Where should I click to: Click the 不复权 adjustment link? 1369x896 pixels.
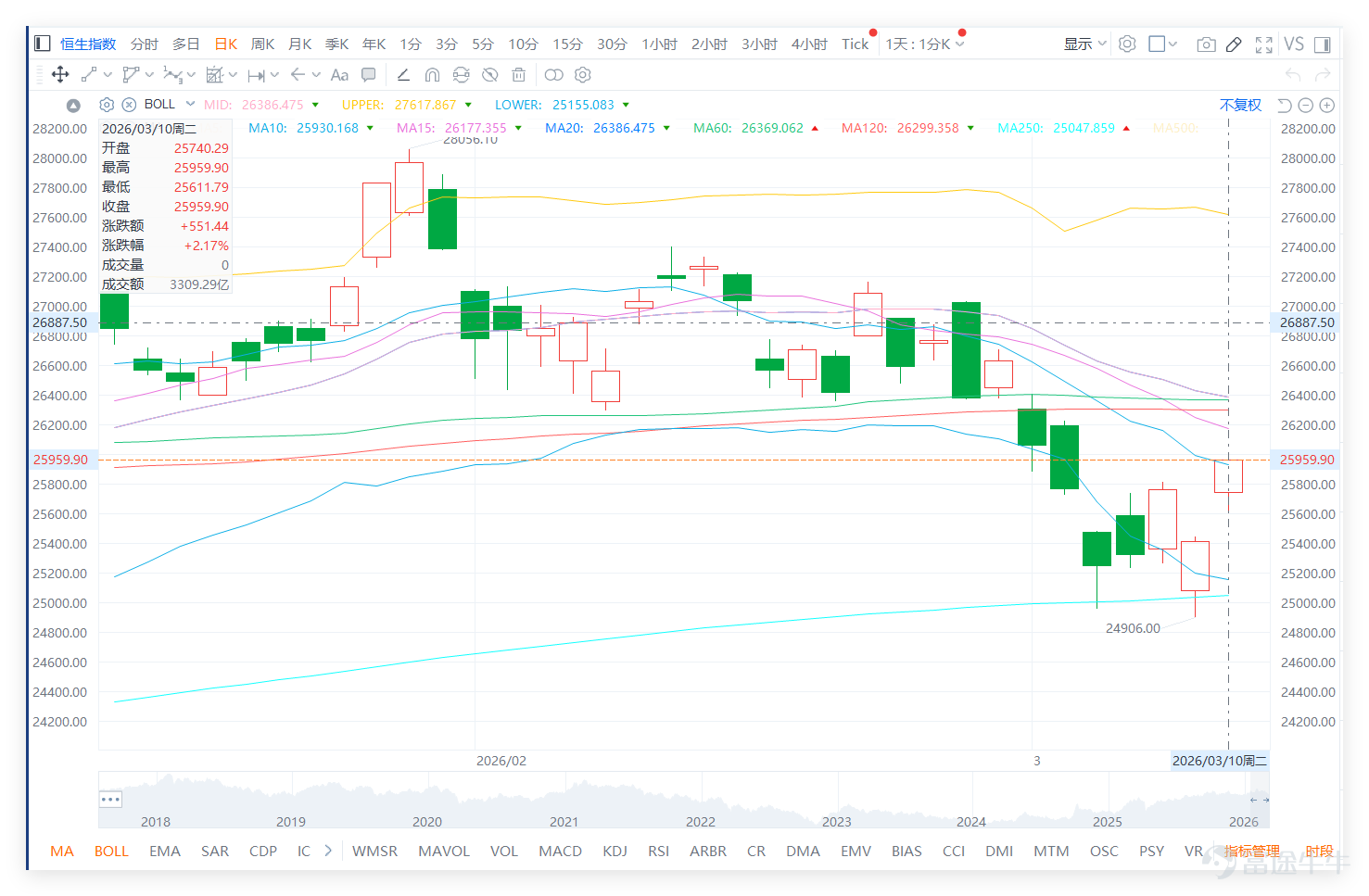1240,105
